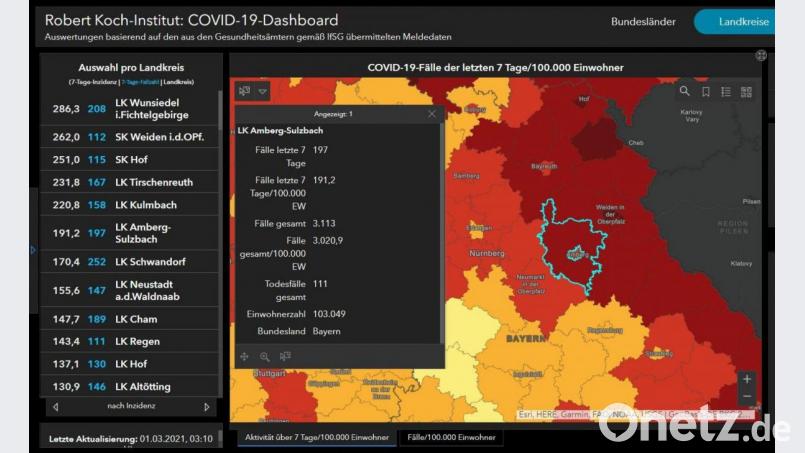Image resolution: width=805 pixels, height=453 pixels.
Task: Click popup footer selection flag icon
Action: (285, 356)
